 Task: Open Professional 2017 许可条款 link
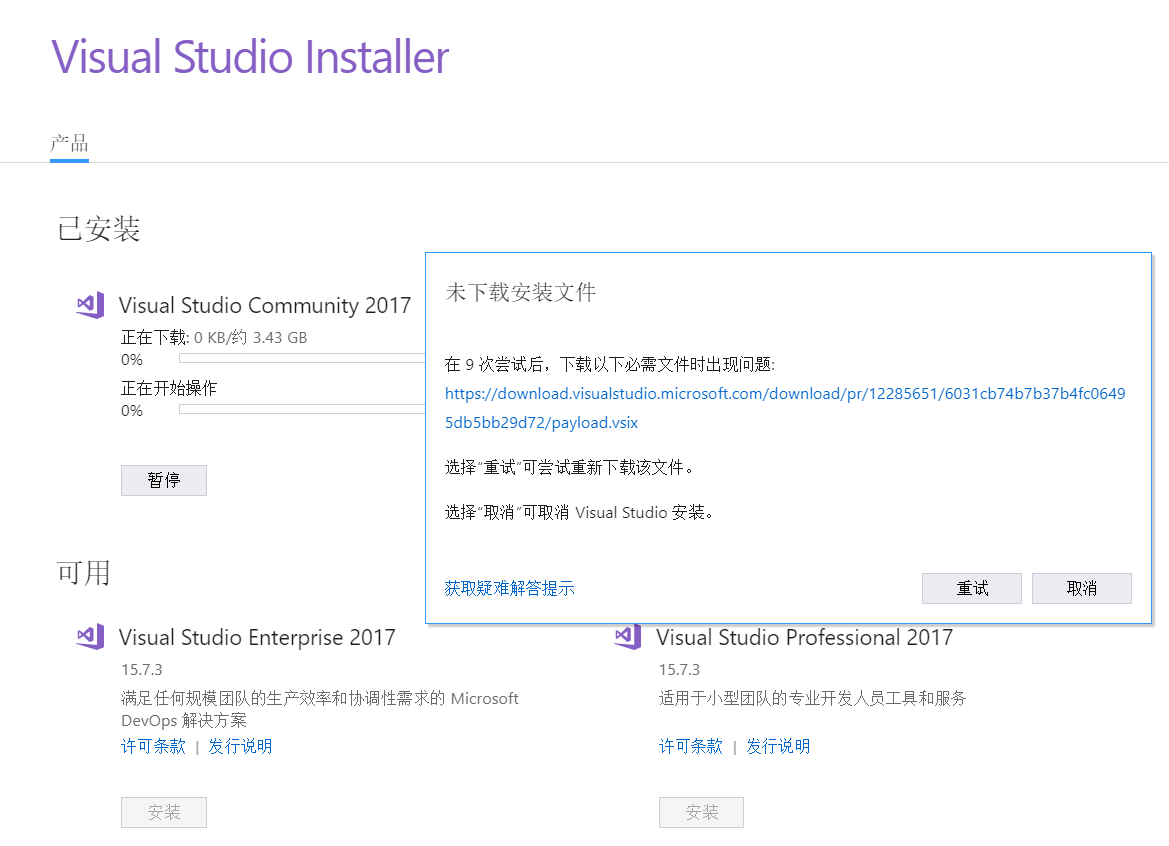tap(691, 746)
